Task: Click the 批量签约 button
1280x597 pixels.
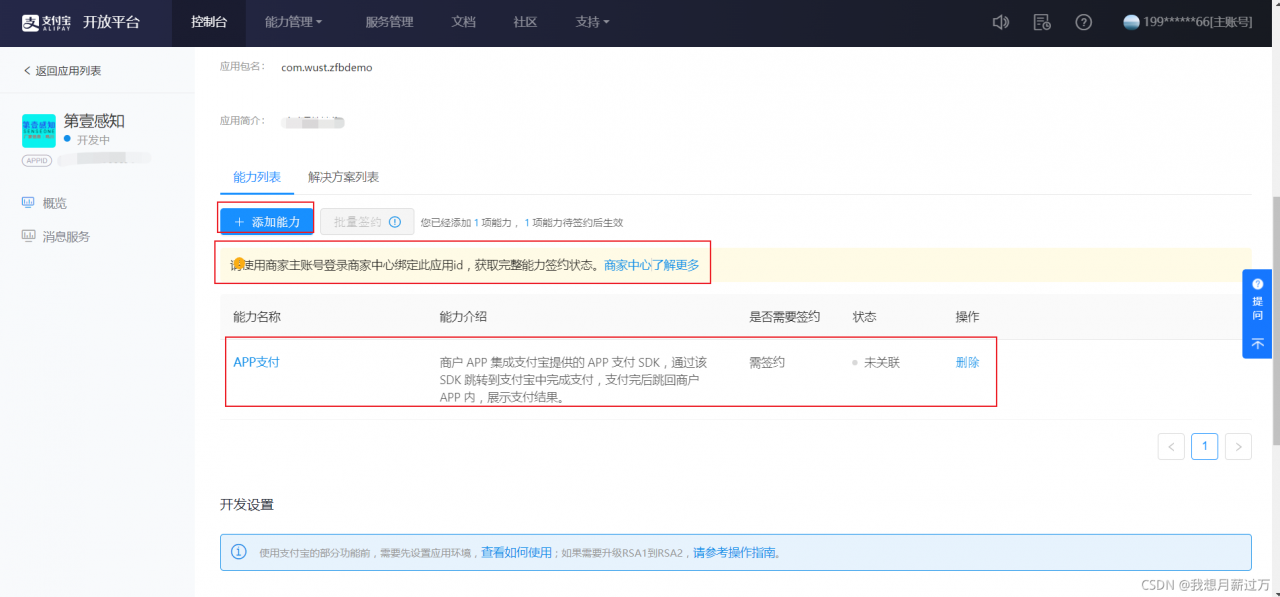Action: click(x=367, y=222)
